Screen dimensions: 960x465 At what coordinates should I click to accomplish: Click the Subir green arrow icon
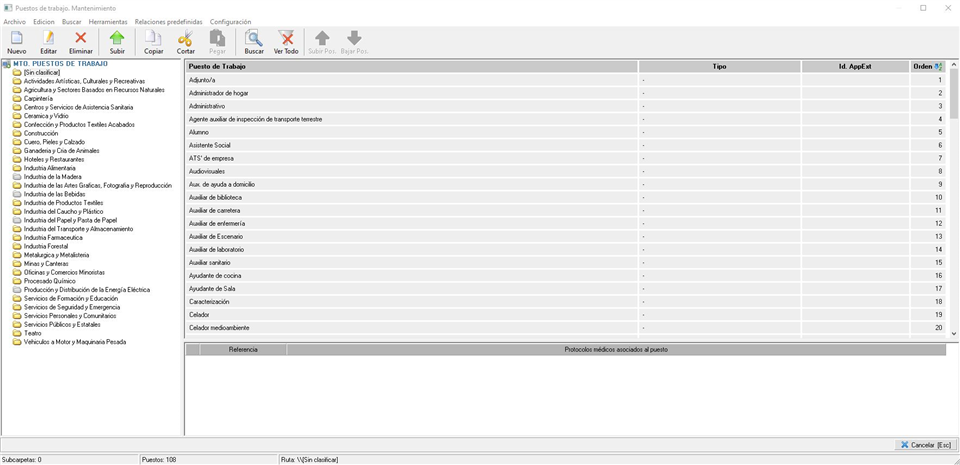pos(117,38)
